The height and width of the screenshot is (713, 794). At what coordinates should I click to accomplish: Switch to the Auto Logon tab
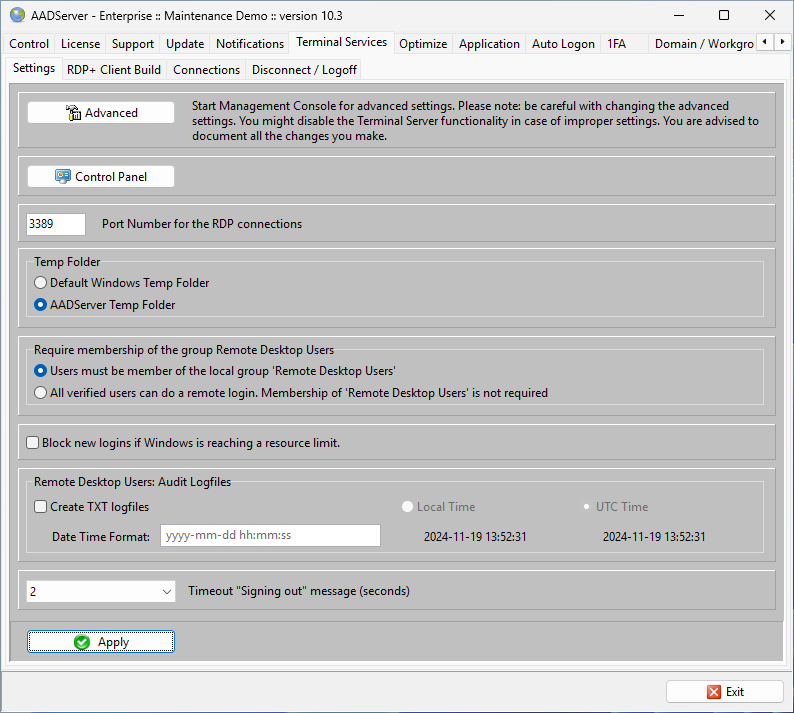563,44
